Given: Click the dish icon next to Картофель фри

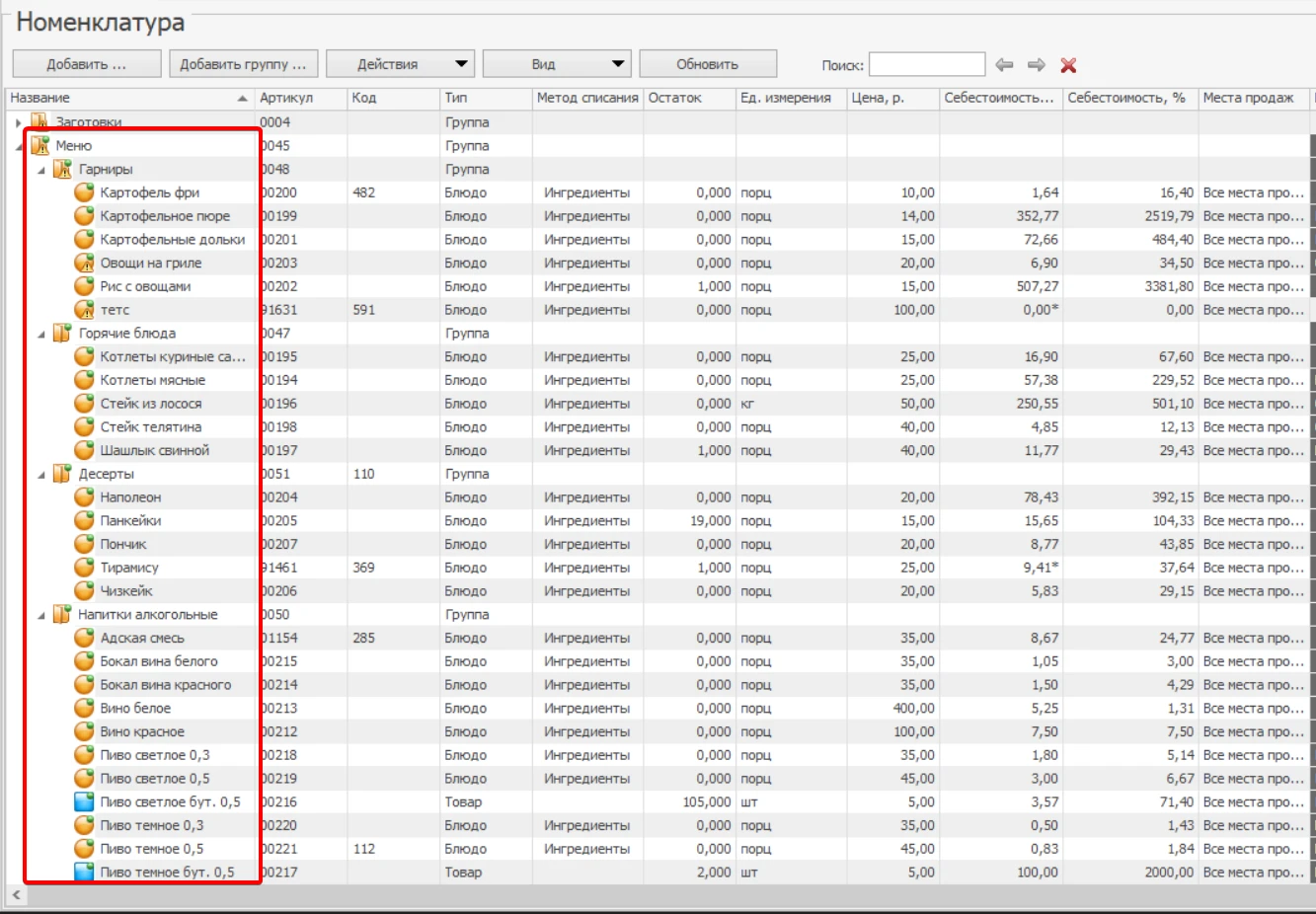Looking at the screenshot, I should pos(85,192).
